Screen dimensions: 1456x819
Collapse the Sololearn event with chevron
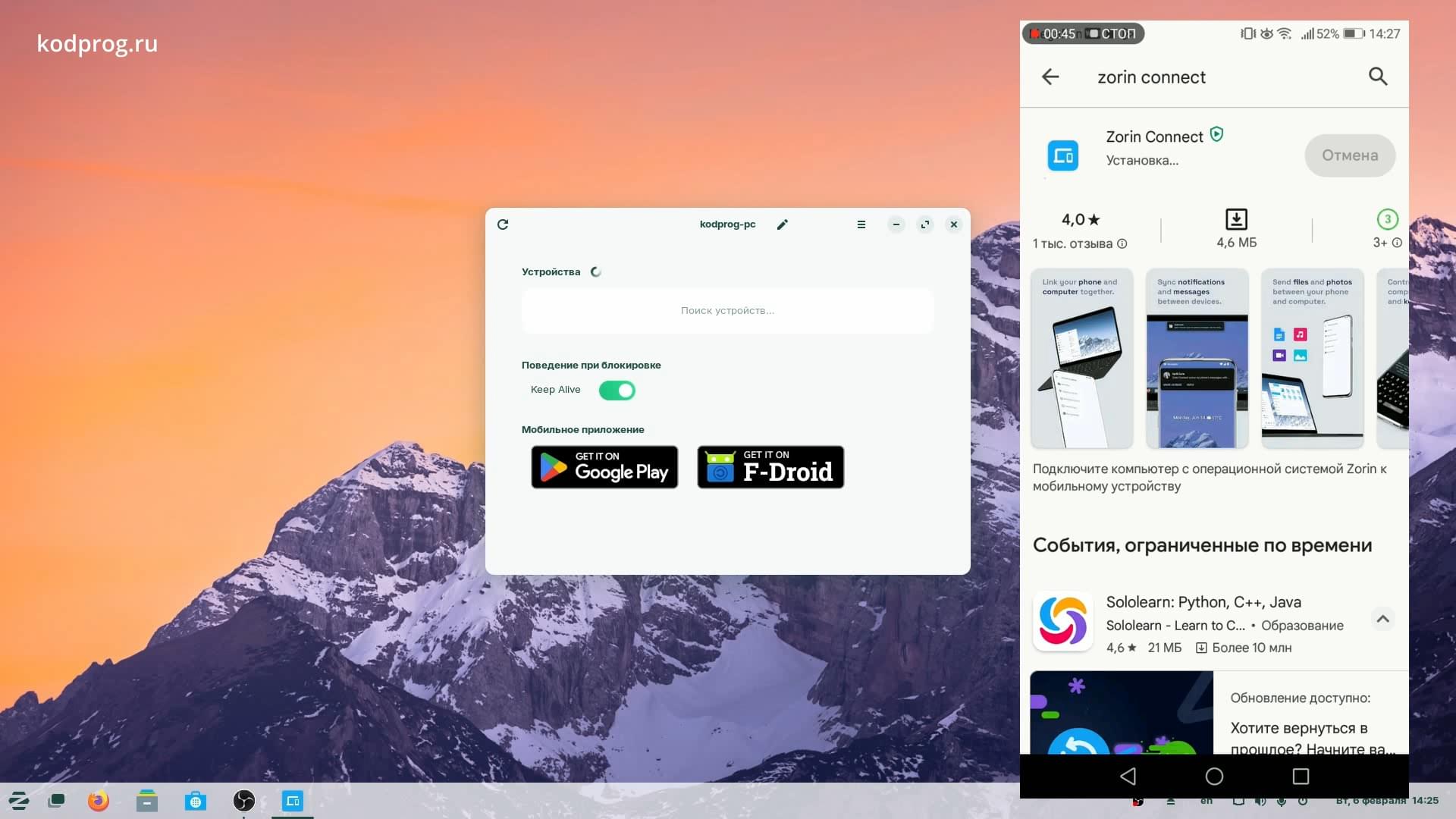coord(1382,619)
